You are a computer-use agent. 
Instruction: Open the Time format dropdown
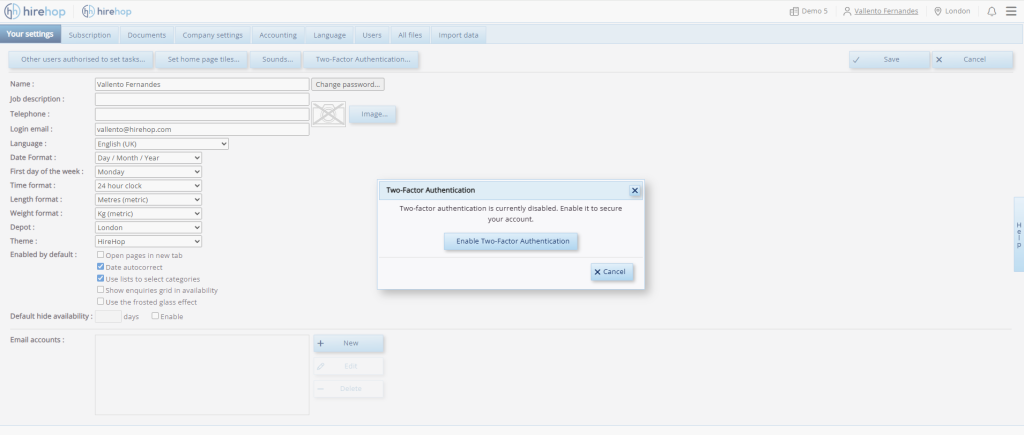pyautogui.click(x=148, y=185)
